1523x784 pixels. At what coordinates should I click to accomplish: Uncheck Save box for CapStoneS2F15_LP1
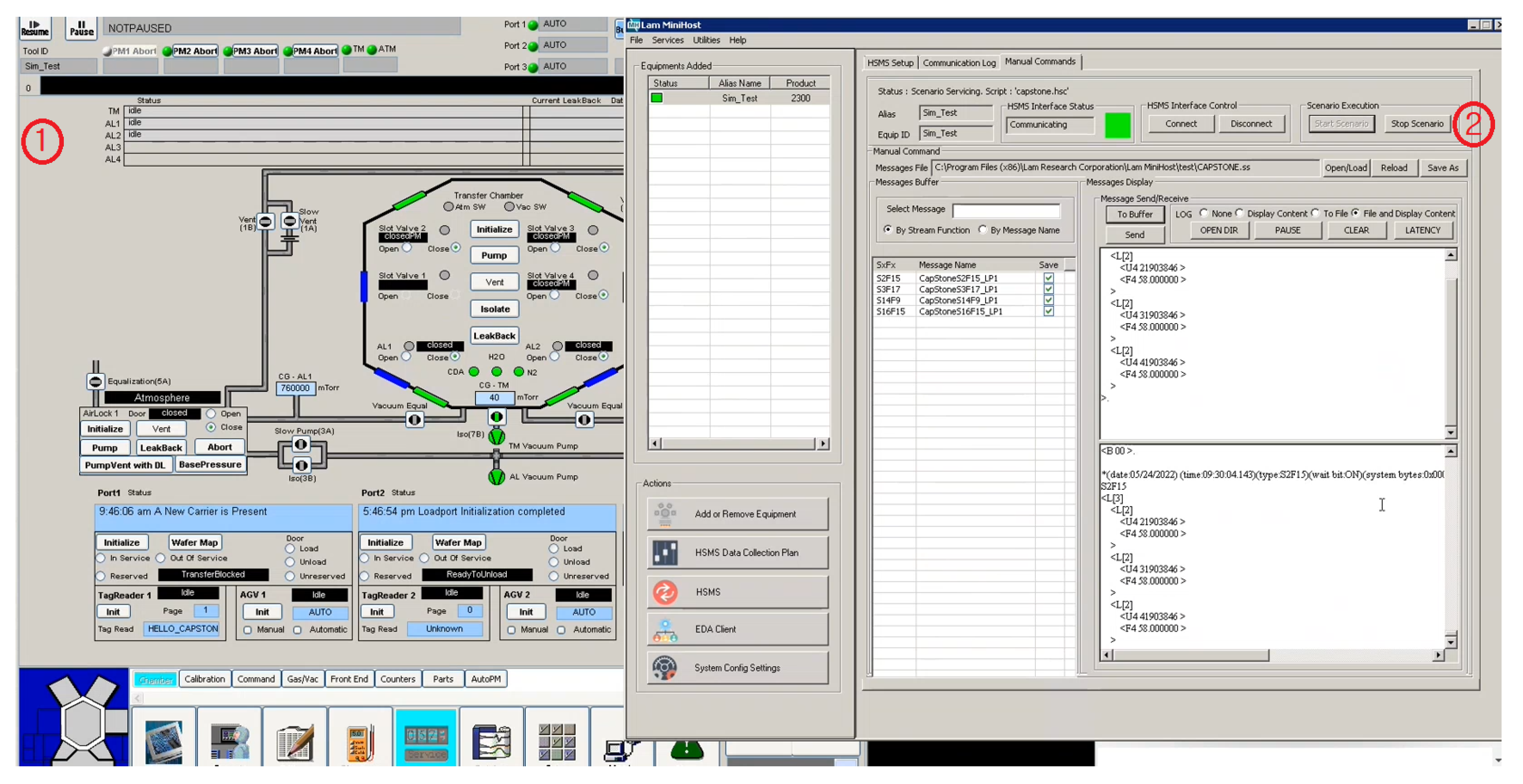(1048, 277)
